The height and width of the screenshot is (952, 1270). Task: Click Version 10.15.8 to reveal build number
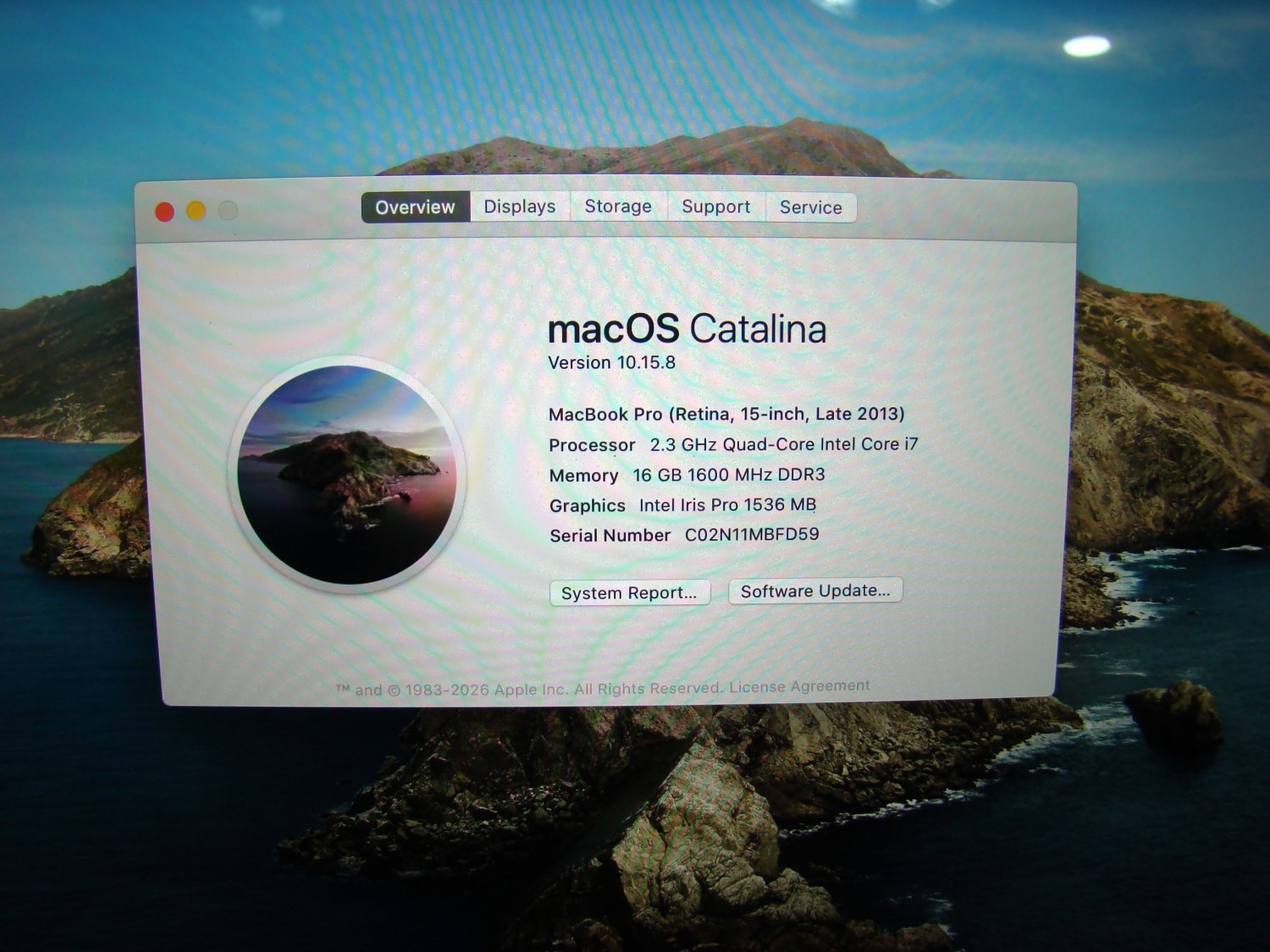click(x=611, y=363)
